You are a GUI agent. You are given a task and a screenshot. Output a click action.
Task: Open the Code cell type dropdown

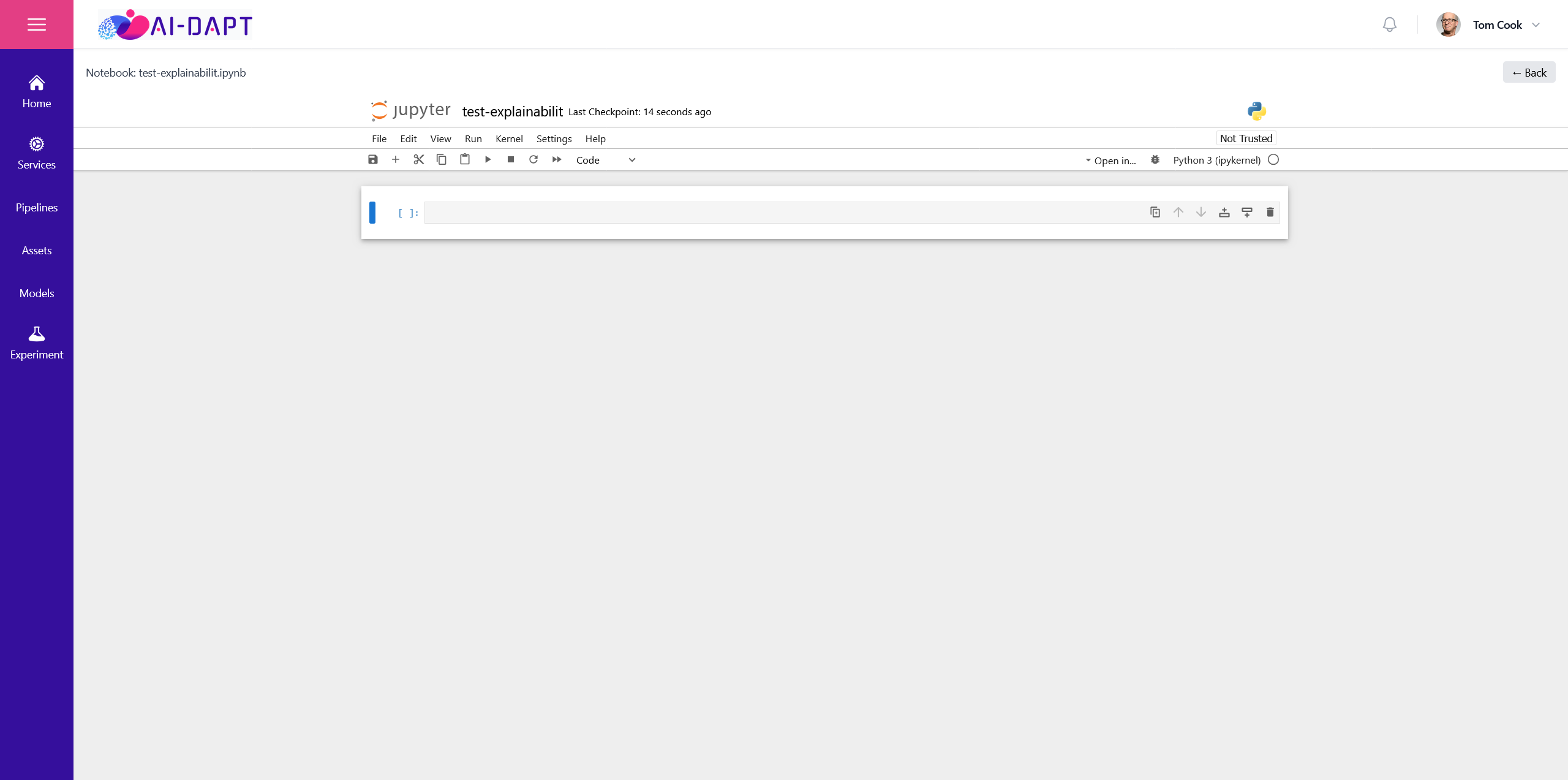[606, 160]
